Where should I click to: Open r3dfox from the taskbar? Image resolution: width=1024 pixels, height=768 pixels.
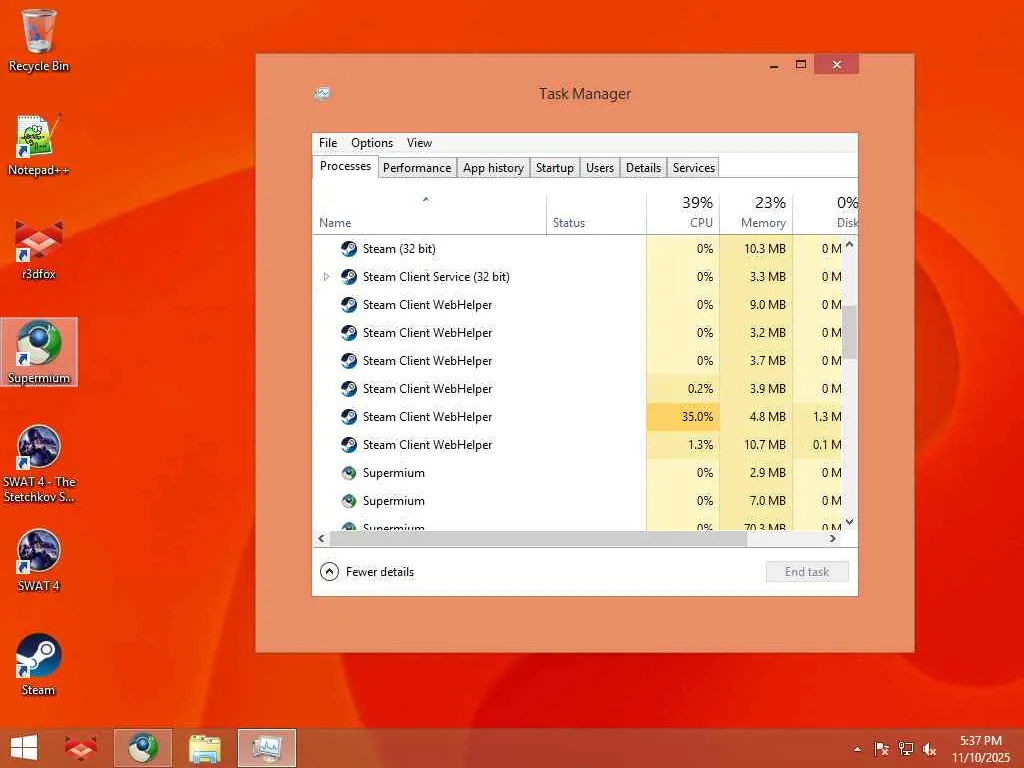(80, 748)
